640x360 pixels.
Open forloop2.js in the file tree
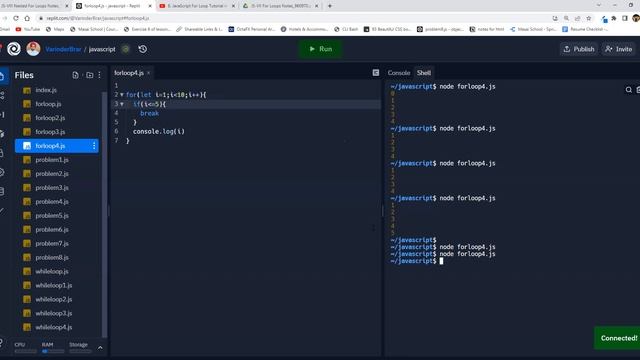tap(57, 118)
